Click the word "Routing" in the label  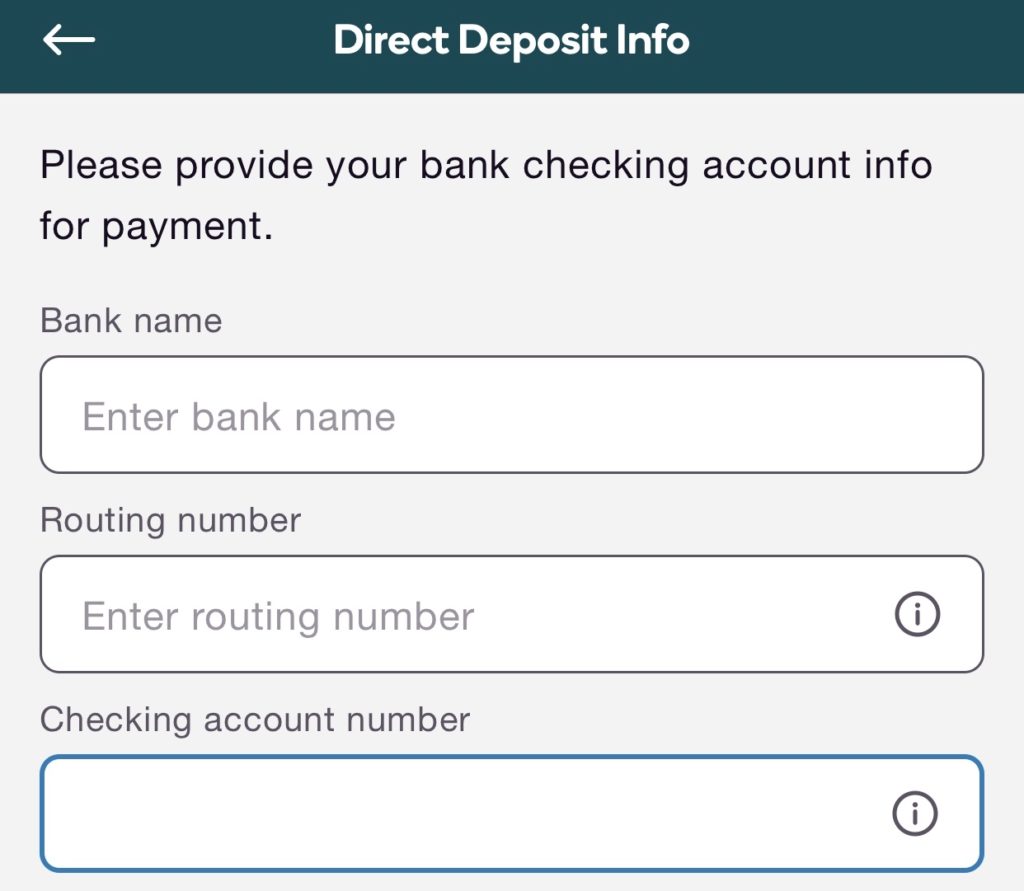click(103, 521)
